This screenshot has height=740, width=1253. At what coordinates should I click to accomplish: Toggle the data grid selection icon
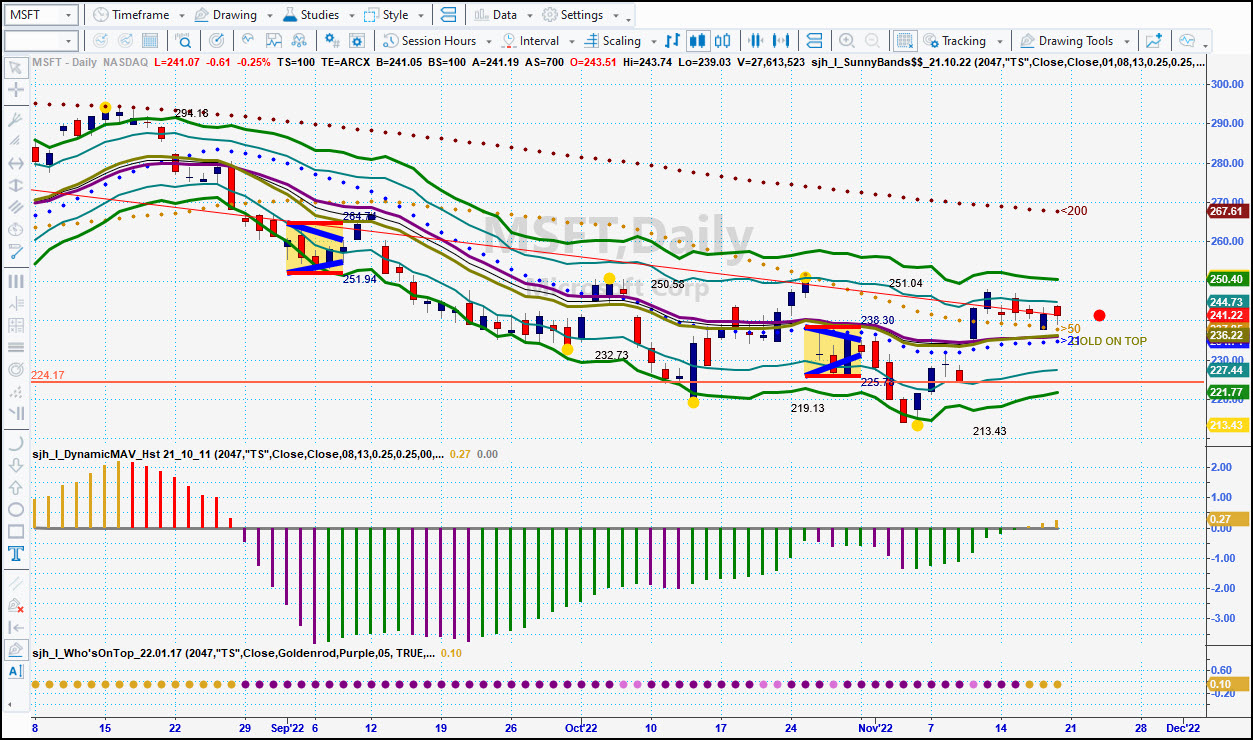coord(905,41)
